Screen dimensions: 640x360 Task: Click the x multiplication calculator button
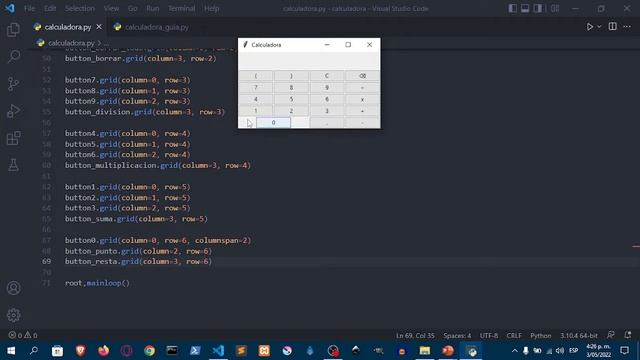[362, 99]
